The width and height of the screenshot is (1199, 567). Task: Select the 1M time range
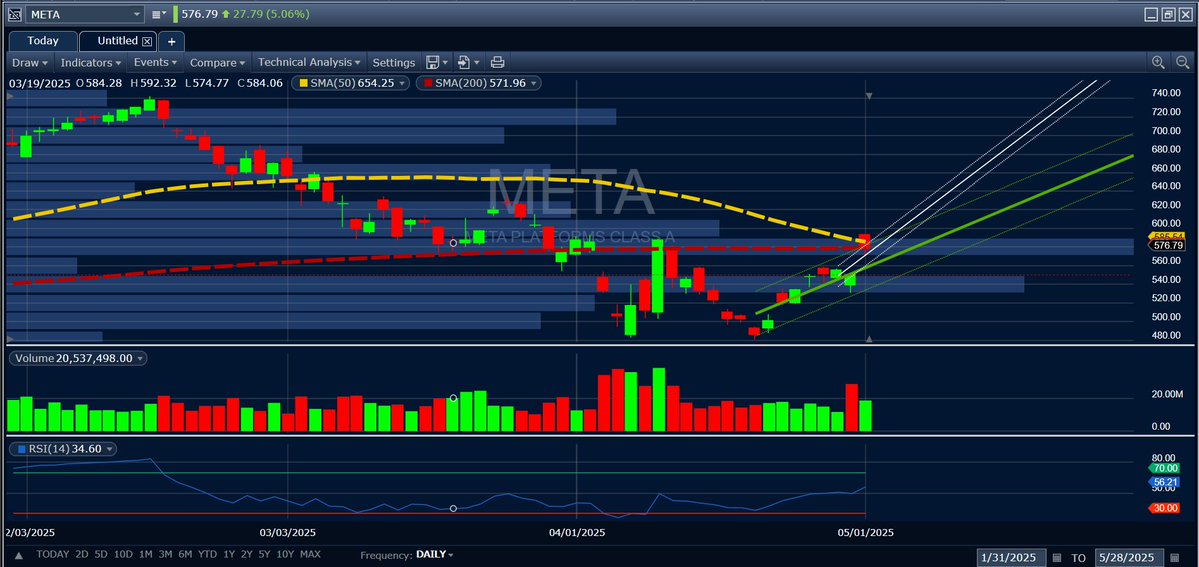coord(146,554)
